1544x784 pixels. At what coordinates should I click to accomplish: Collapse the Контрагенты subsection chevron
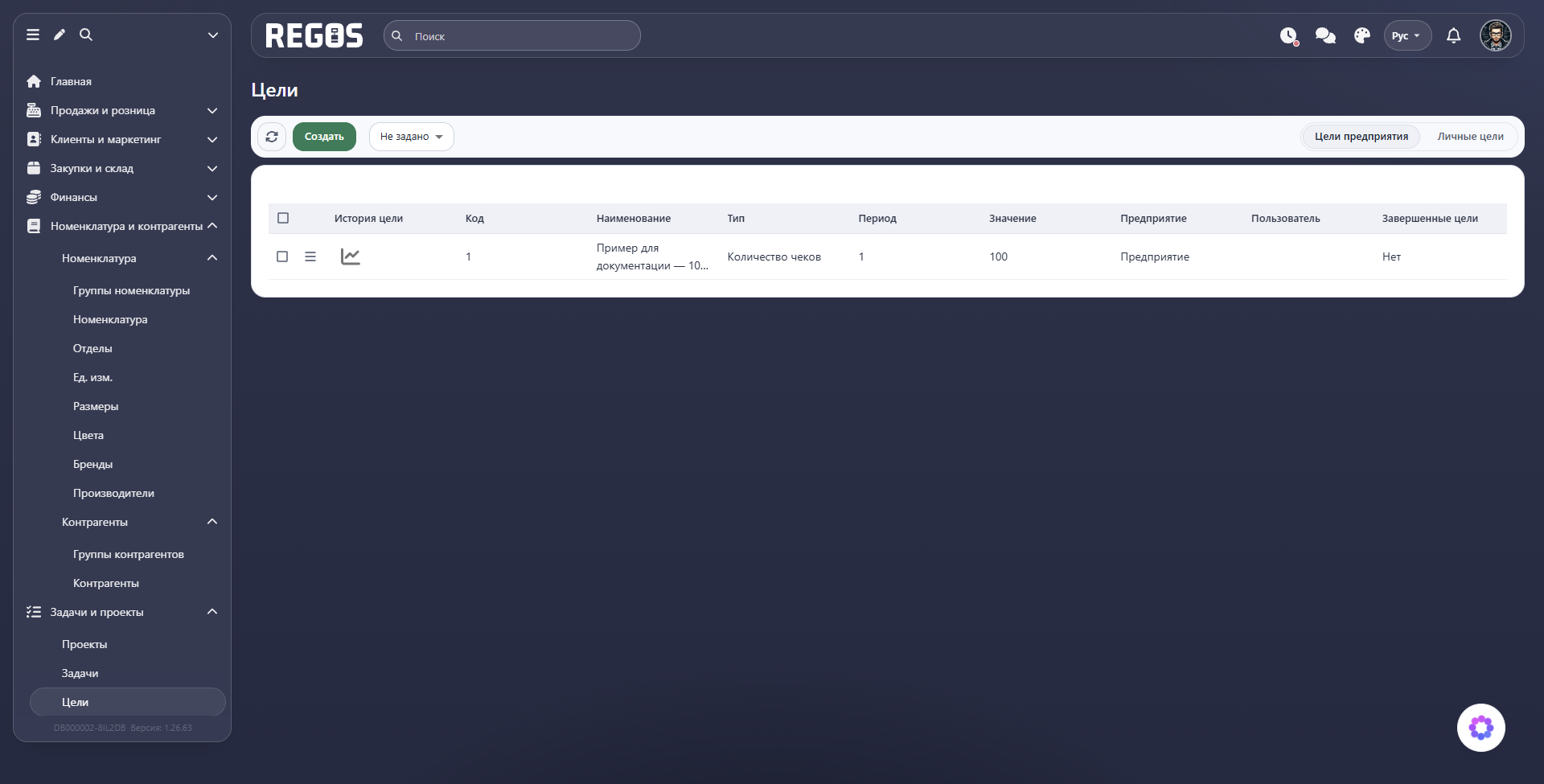click(x=212, y=522)
